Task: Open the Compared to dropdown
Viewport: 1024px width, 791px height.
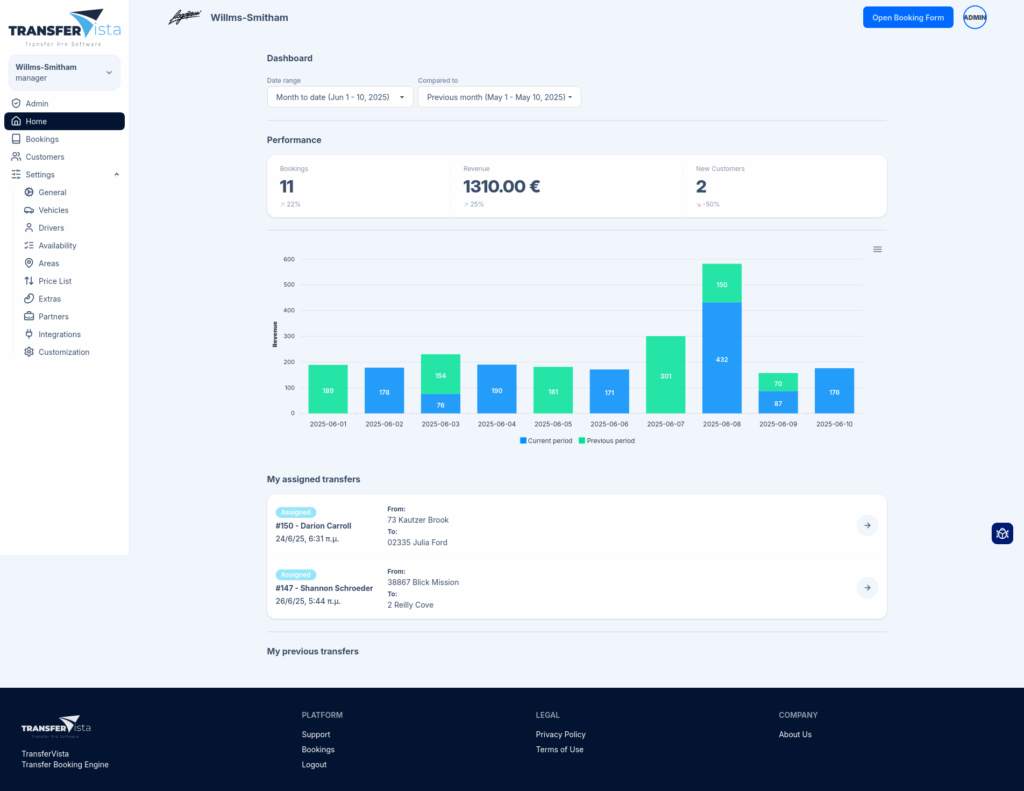Action: (x=499, y=97)
